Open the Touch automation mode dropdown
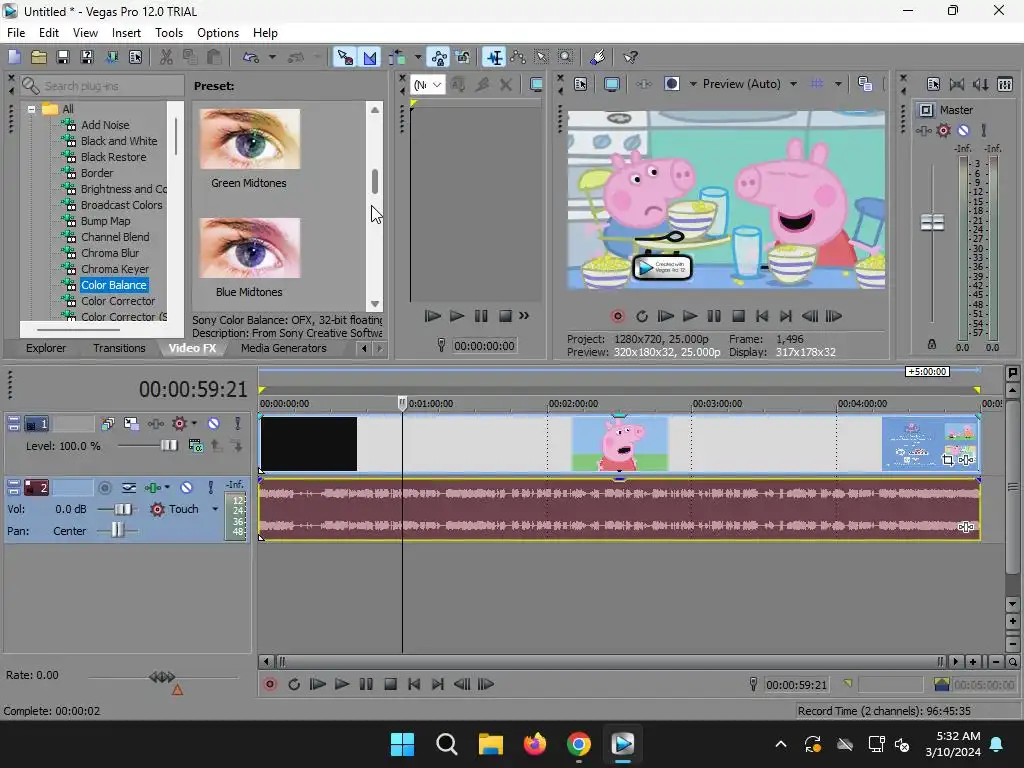Image resolution: width=1024 pixels, height=768 pixels. click(x=215, y=509)
